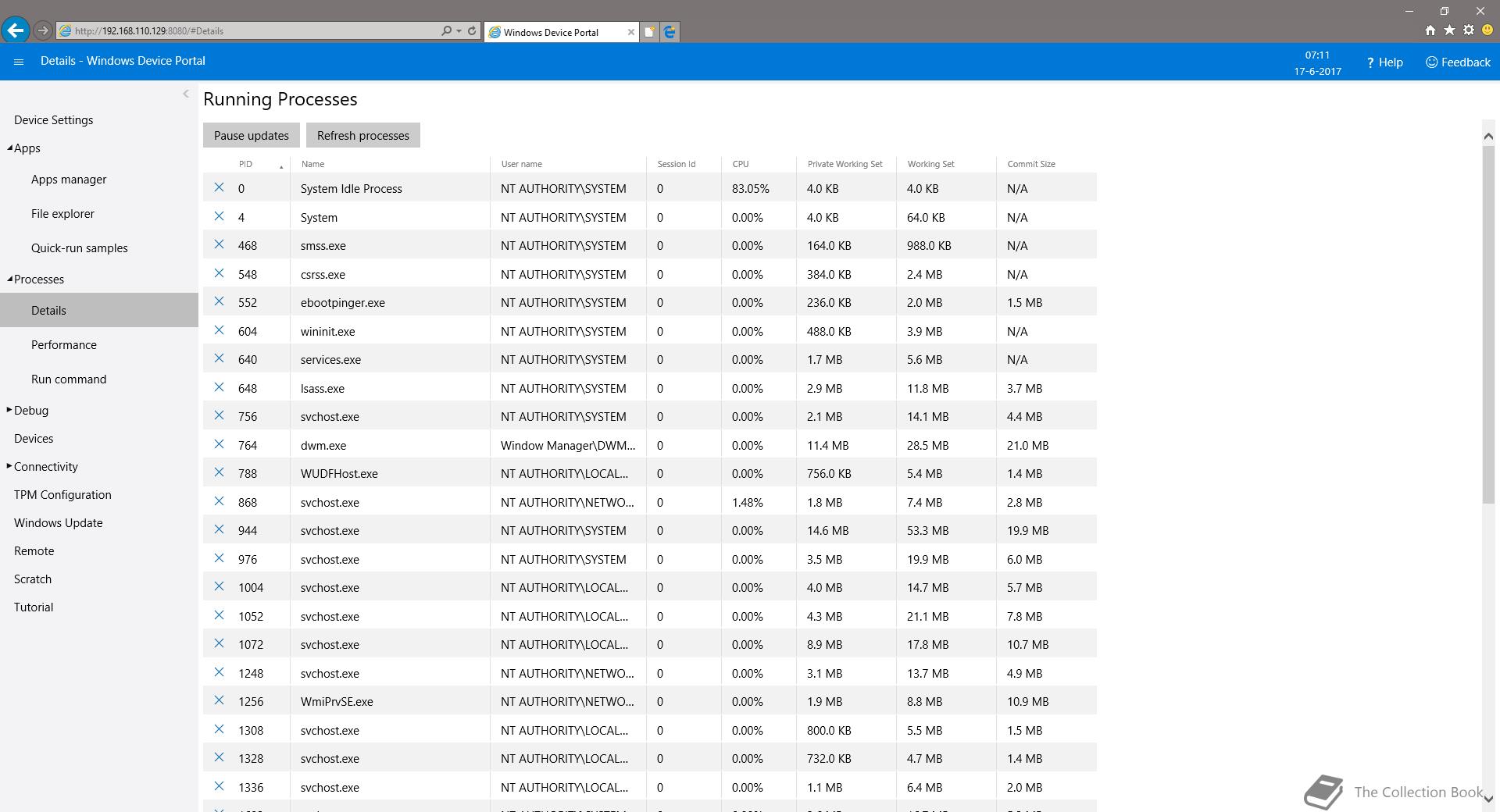1500x812 pixels.
Task: Terminate smss.exe with its X icon
Action: pos(220,244)
